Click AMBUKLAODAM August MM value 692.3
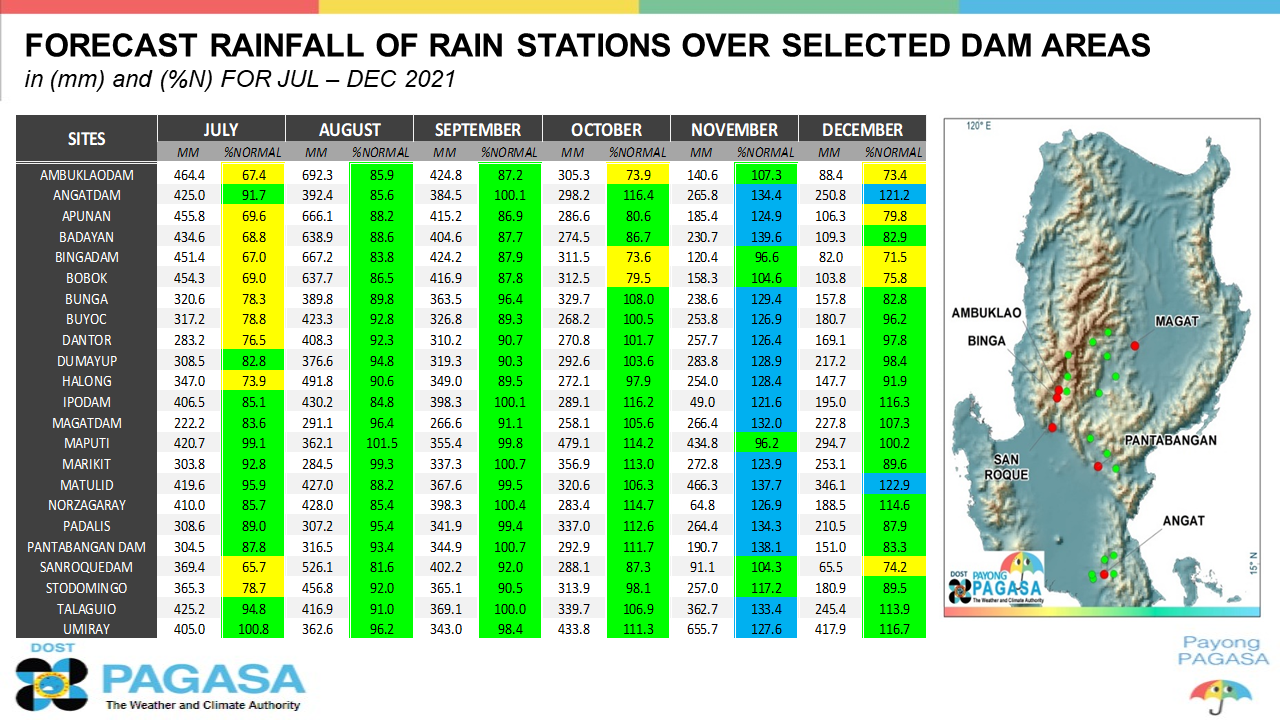The width and height of the screenshot is (1280, 720). 317,175
